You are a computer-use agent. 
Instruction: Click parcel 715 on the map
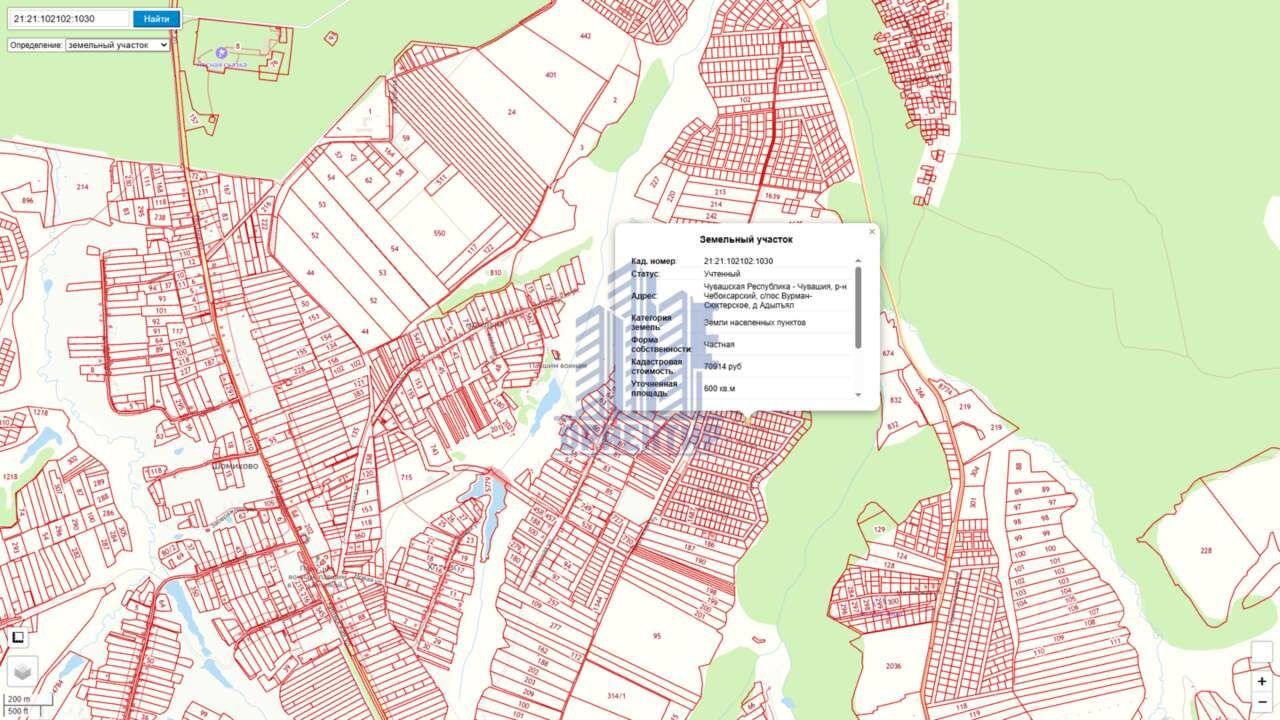pyautogui.click(x=406, y=479)
